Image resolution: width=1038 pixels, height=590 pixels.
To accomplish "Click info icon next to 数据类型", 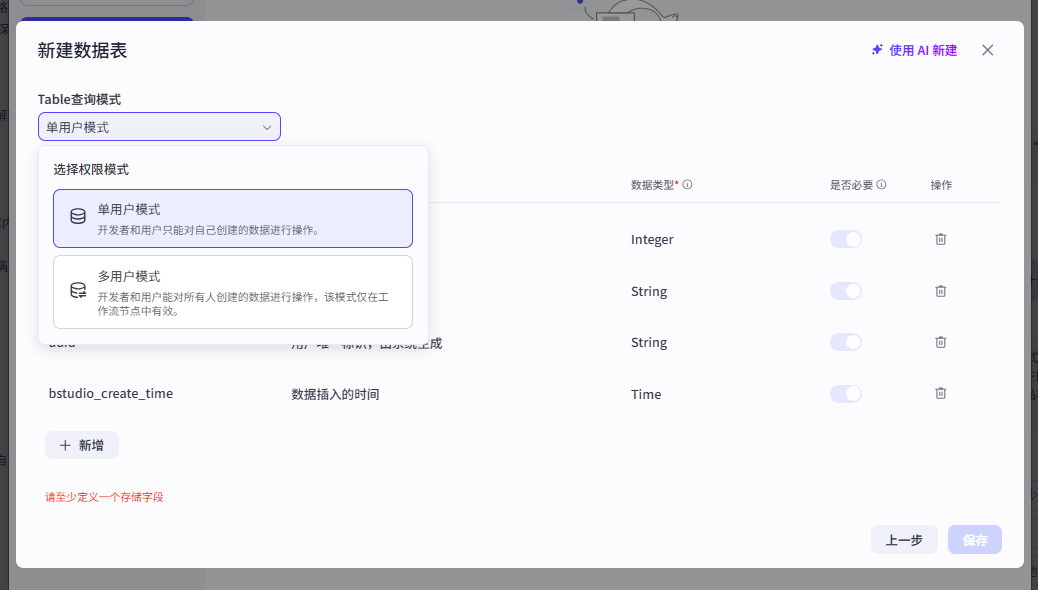I will pos(688,185).
